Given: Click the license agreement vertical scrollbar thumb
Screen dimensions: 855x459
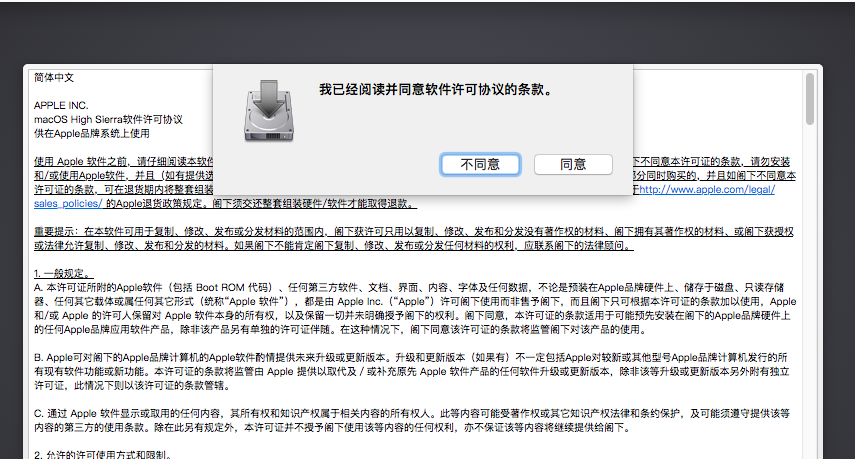Looking at the screenshot, I should tap(810, 99).
